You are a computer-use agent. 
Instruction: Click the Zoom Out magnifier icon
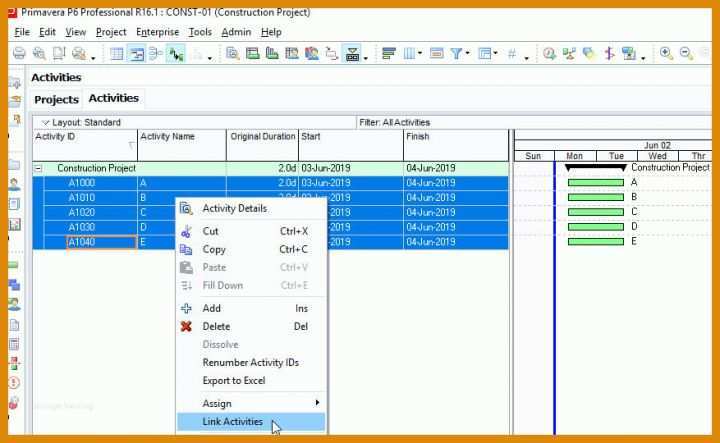click(x=686, y=53)
